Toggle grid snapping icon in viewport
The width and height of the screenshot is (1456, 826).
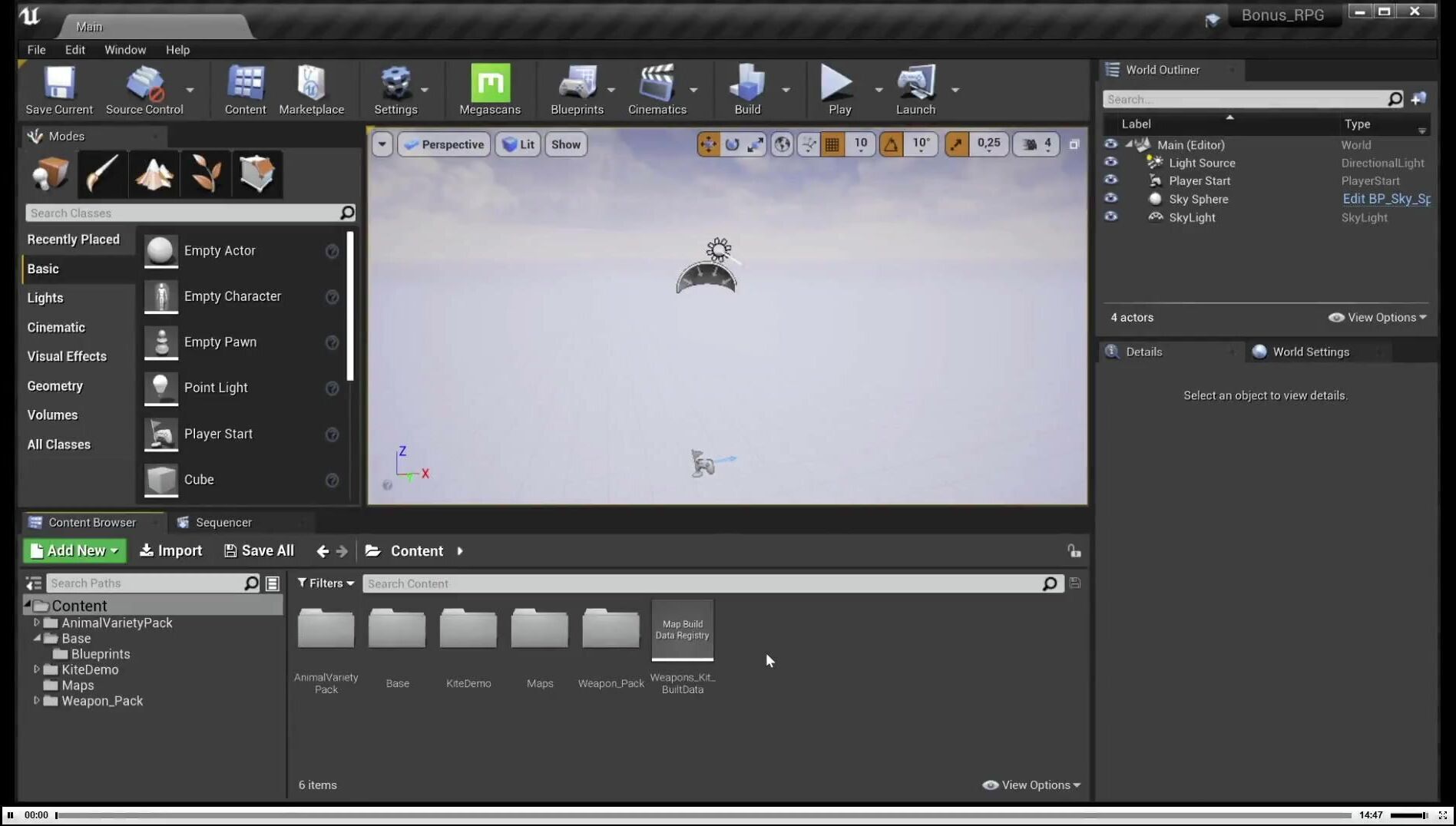click(832, 144)
